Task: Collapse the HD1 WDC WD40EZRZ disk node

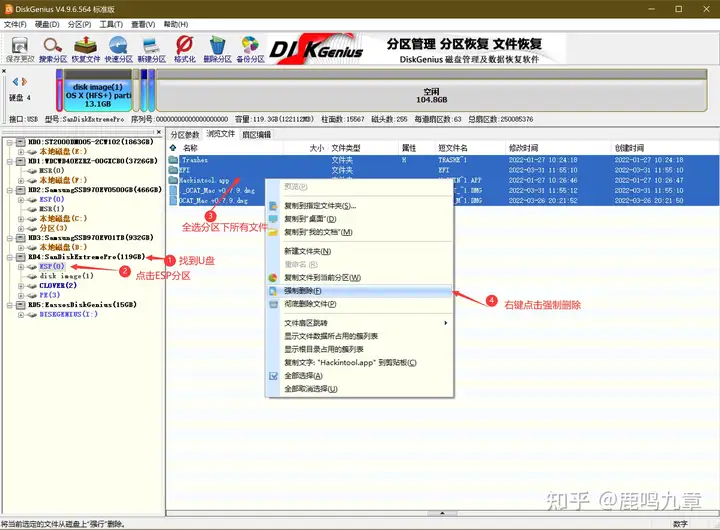Action: click(x=10, y=161)
